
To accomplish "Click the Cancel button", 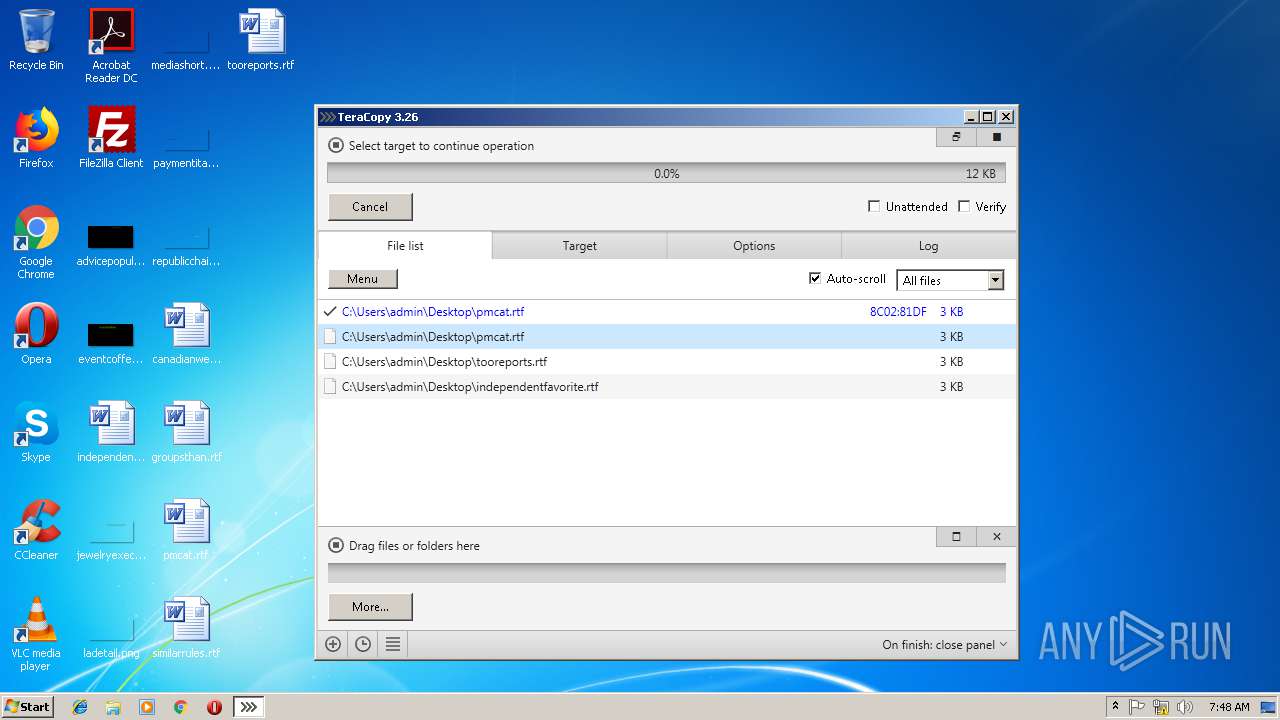I will pyautogui.click(x=370, y=207).
